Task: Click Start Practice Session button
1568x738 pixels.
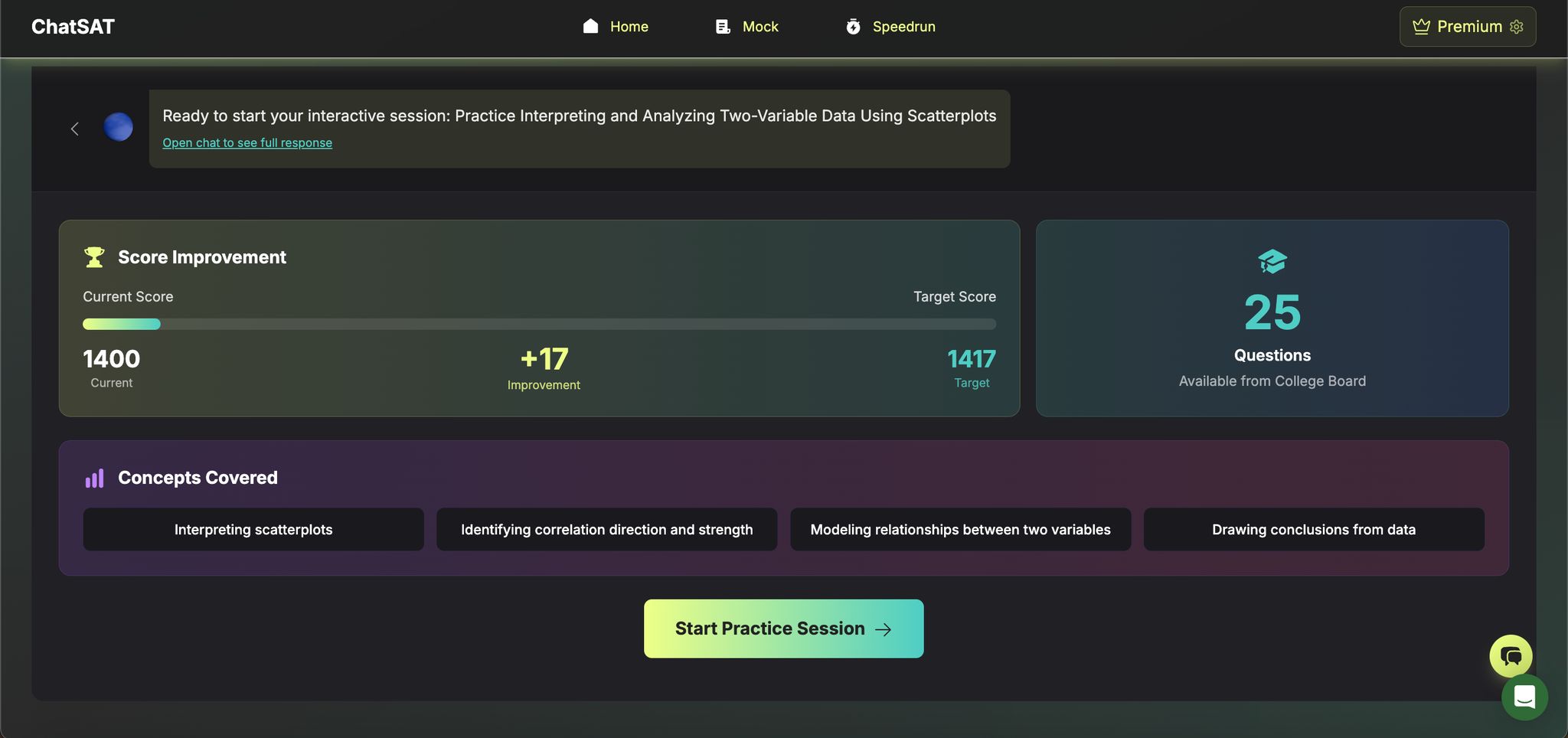Action: coord(783,629)
